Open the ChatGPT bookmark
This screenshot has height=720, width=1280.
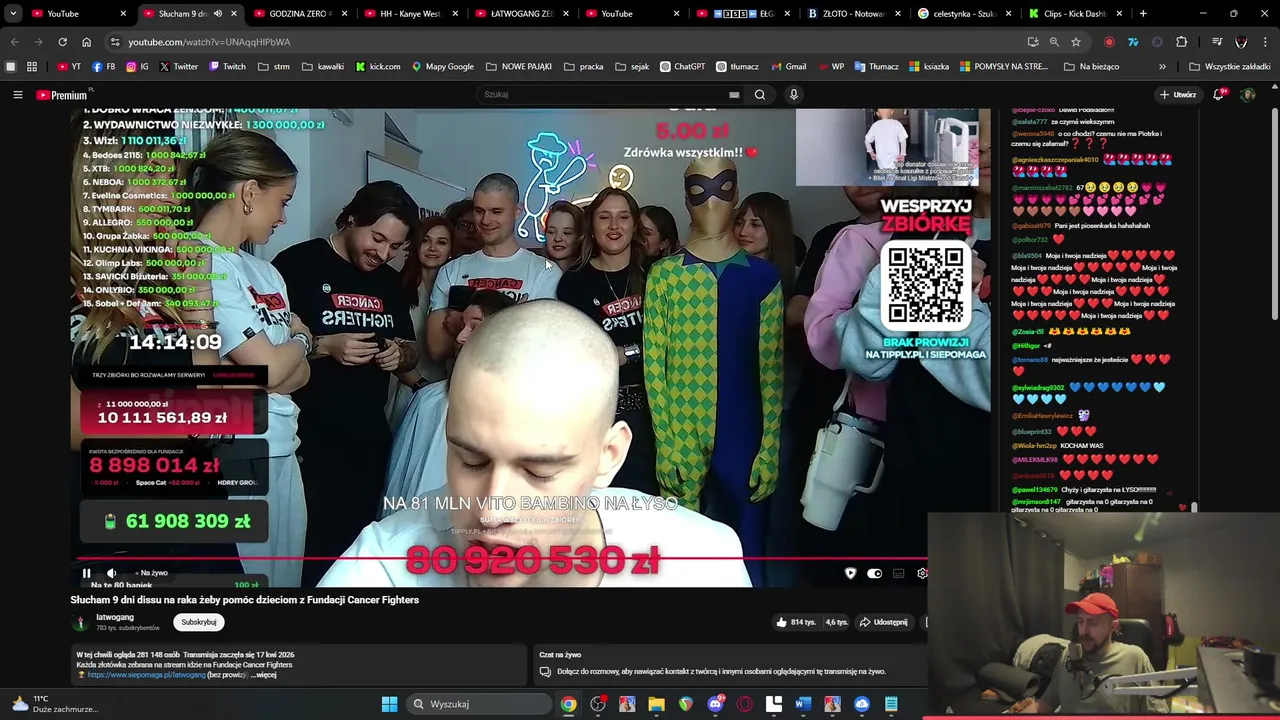coord(682,67)
